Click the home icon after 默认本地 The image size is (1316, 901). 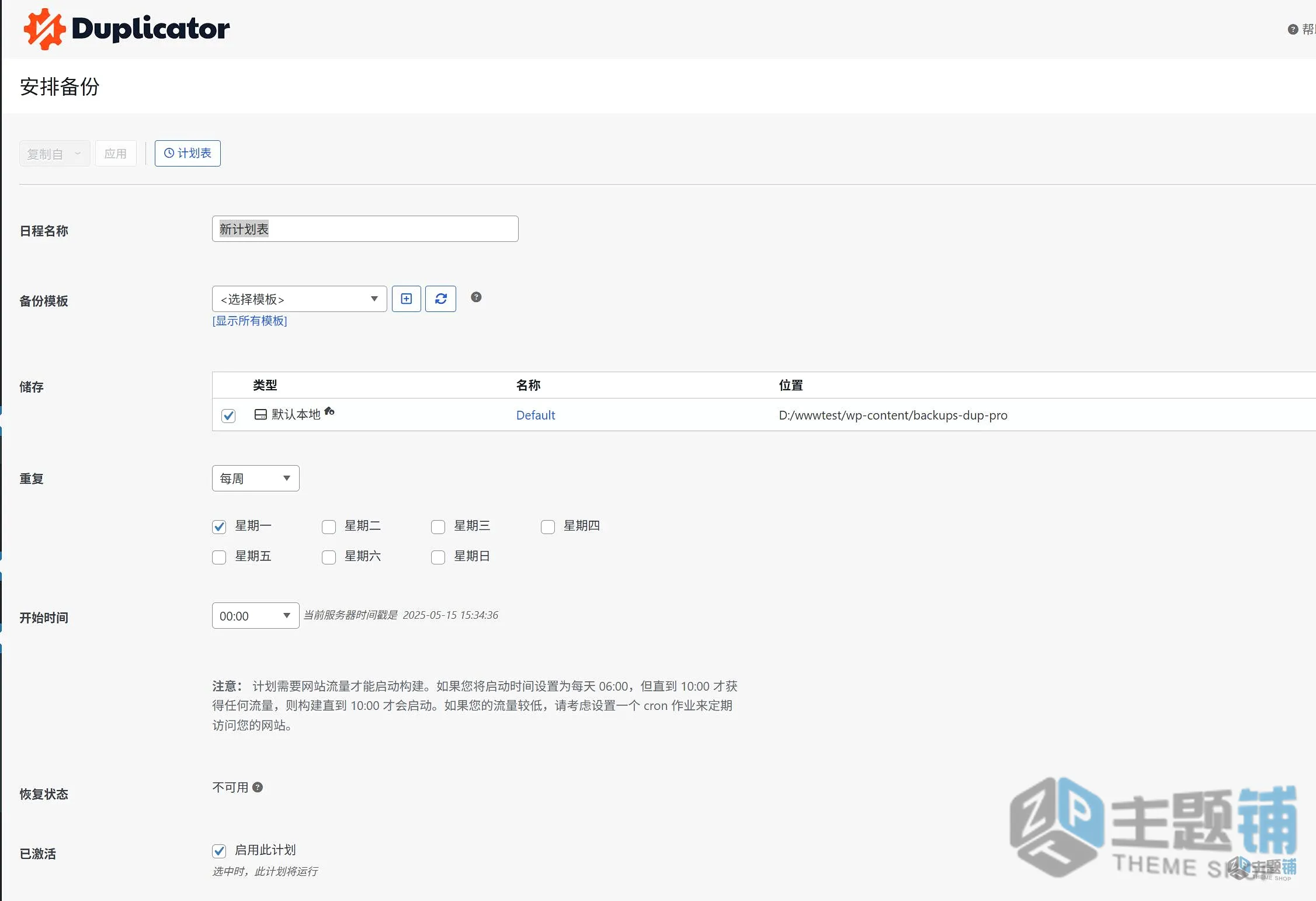[x=329, y=411]
